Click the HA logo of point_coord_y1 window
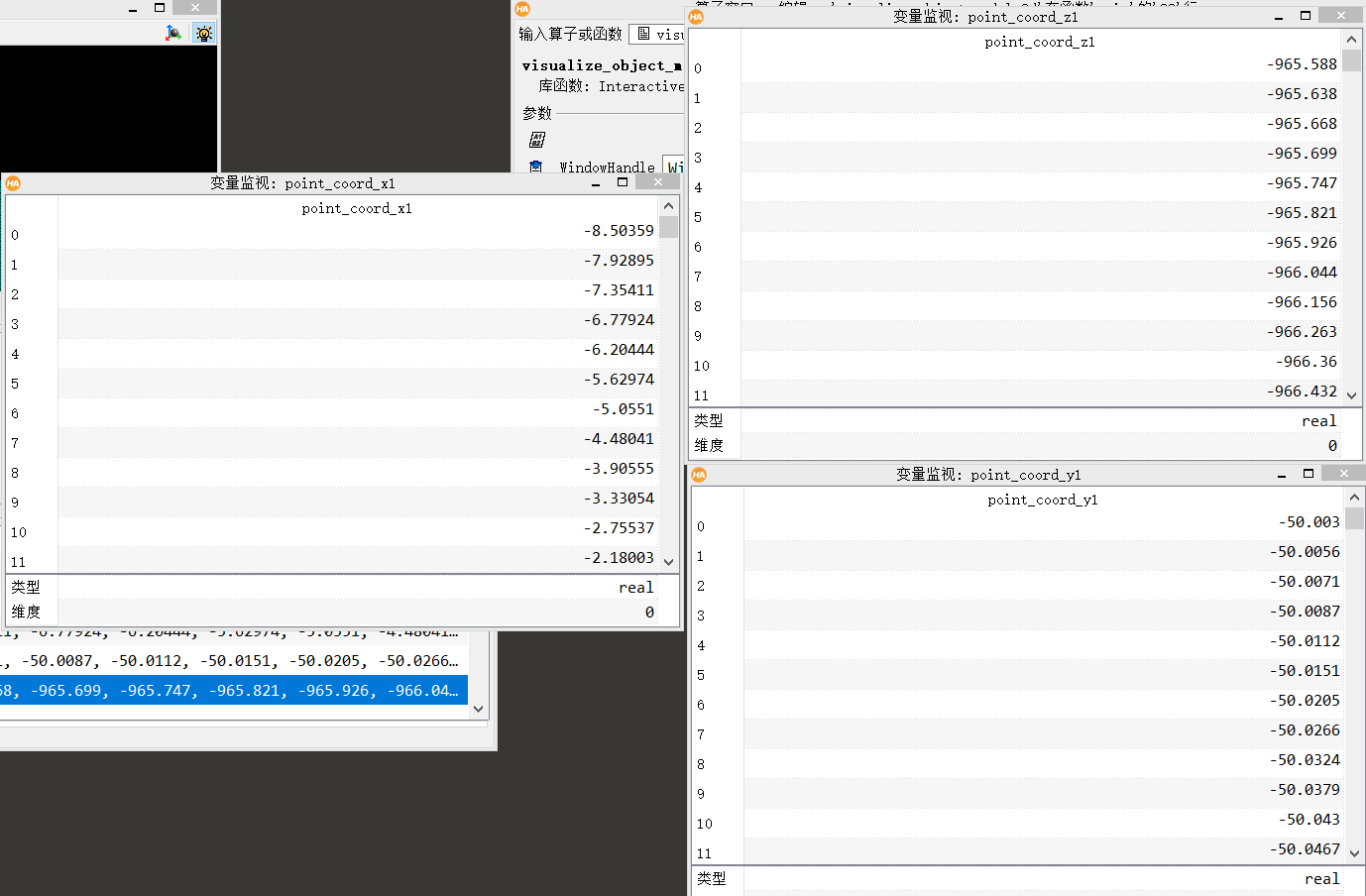The height and width of the screenshot is (896, 1366). 699,475
